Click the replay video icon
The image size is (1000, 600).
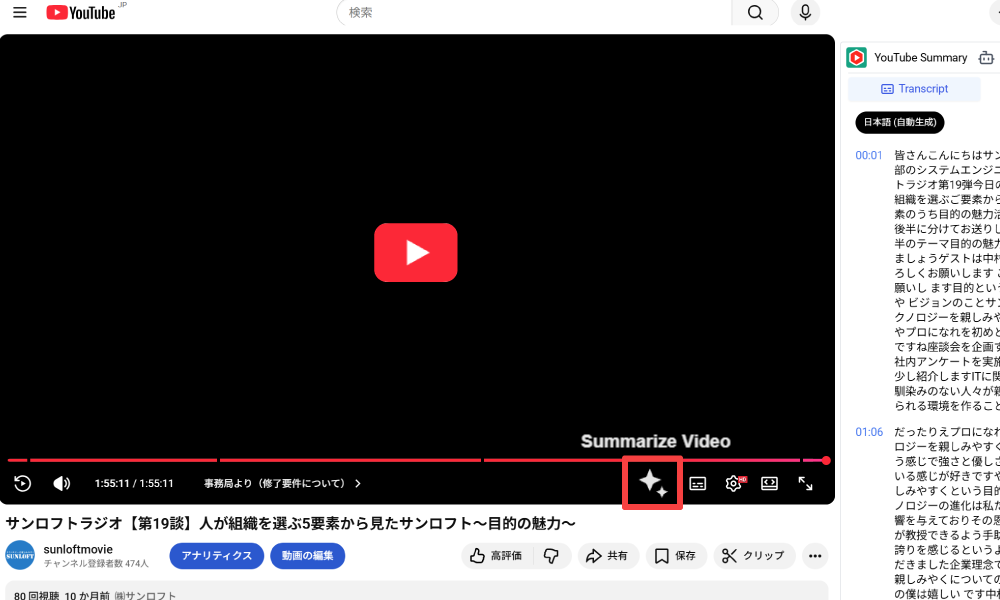coord(23,483)
